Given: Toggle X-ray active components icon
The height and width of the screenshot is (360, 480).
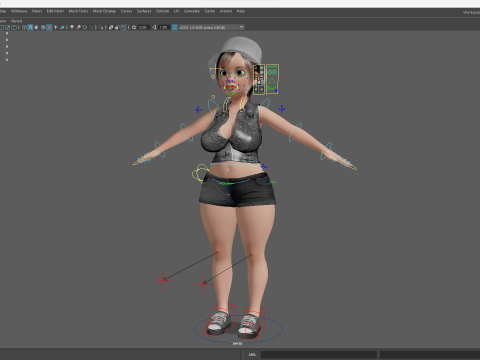Looking at the screenshot, I should coord(117,27).
